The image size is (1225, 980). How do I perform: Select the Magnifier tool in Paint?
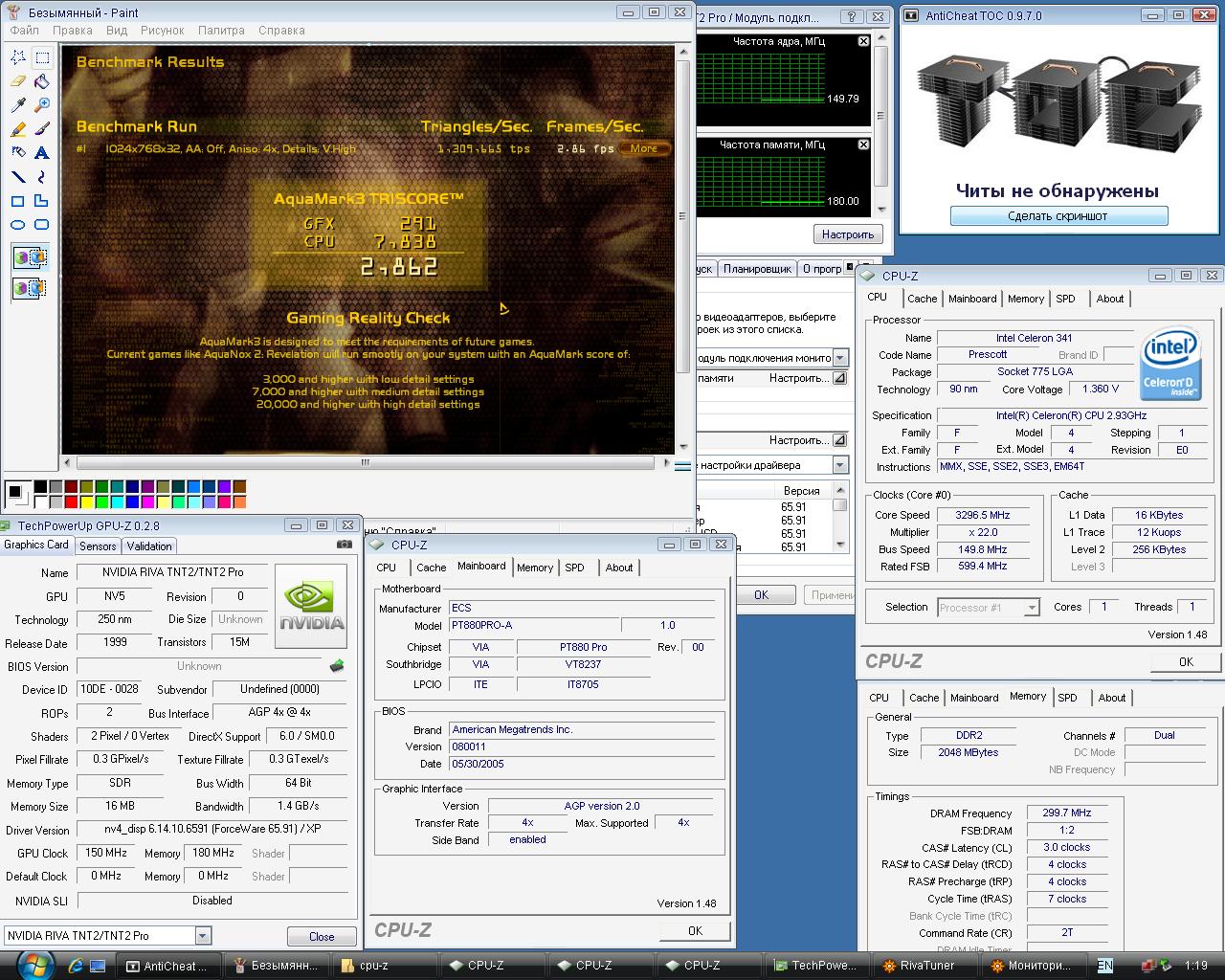click(x=41, y=105)
